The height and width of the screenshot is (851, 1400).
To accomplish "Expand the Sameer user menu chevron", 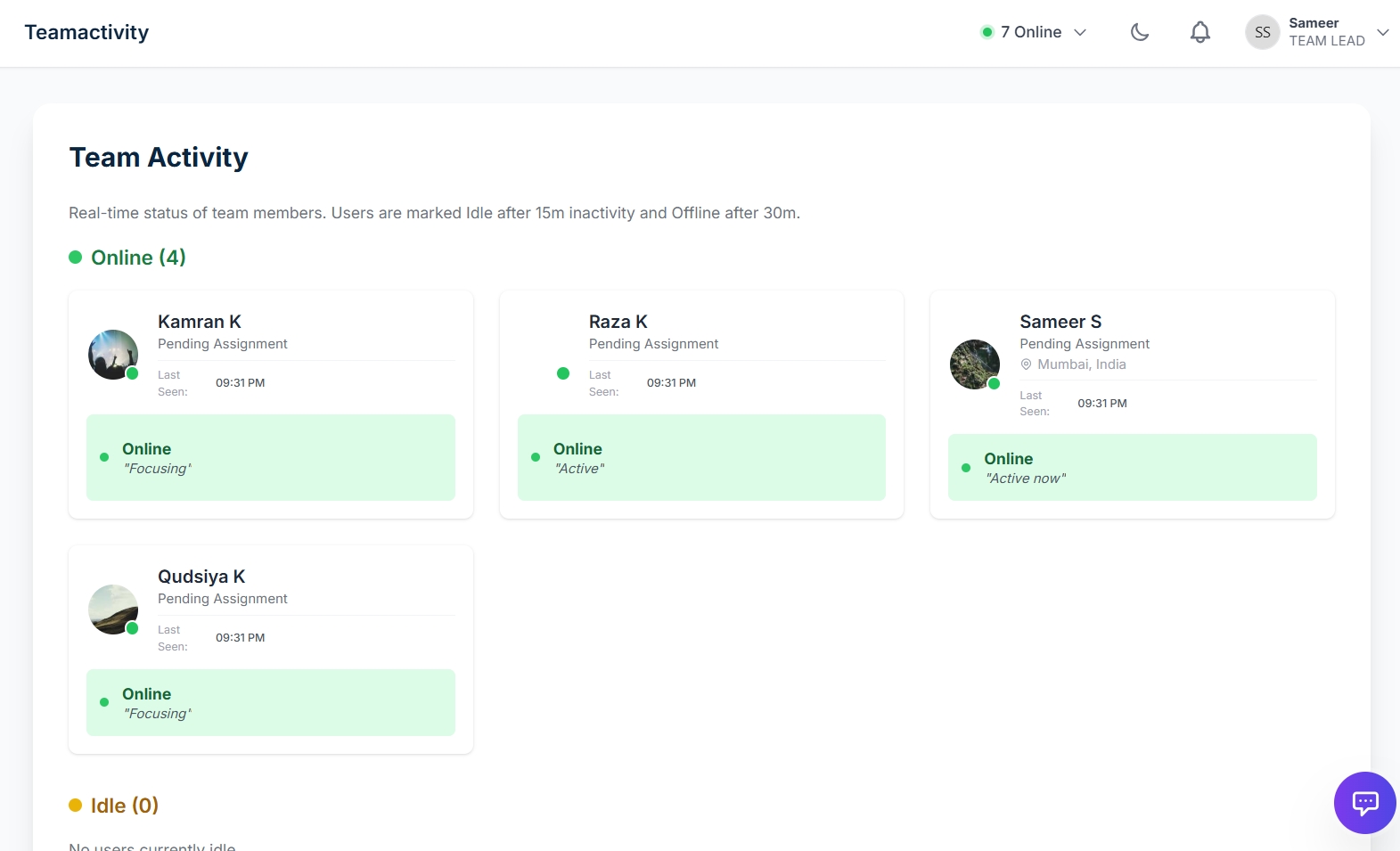I will pyautogui.click(x=1382, y=33).
